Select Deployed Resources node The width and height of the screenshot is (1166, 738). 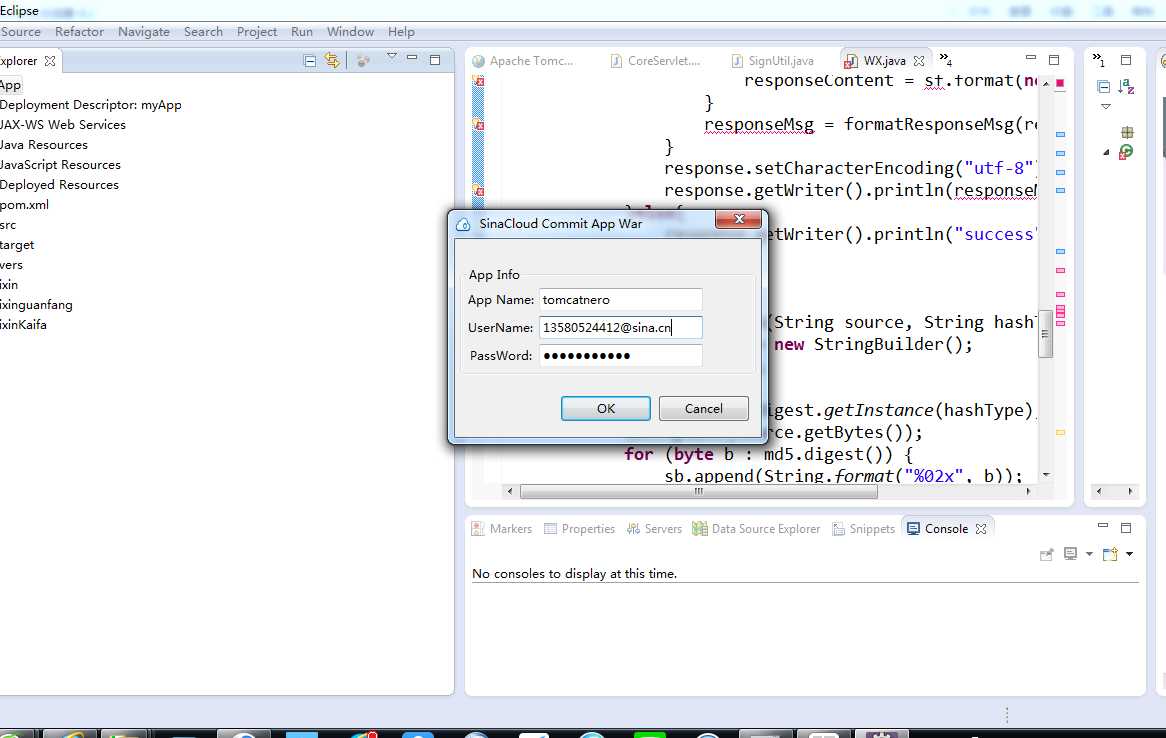tap(59, 185)
